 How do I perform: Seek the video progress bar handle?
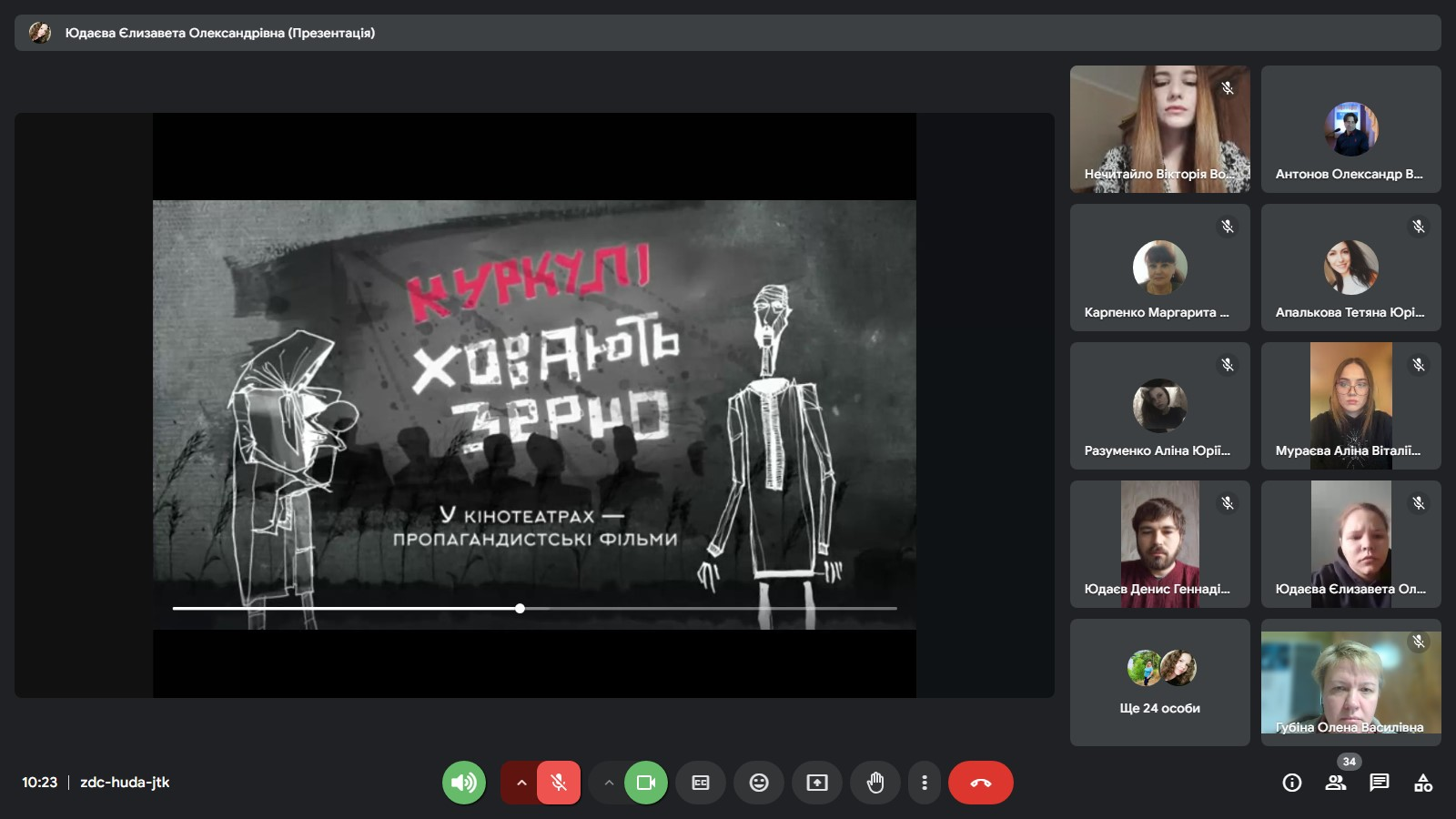[520, 608]
